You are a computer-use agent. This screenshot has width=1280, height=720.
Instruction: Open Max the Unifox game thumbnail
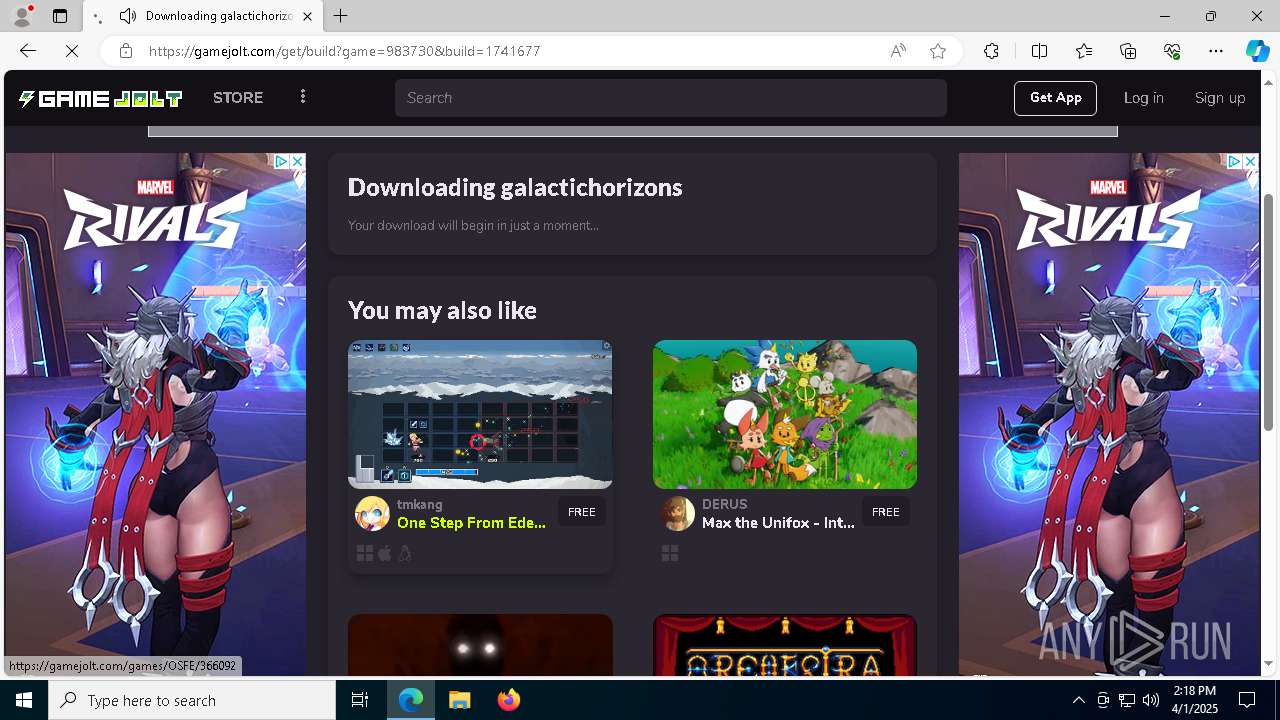pos(785,414)
